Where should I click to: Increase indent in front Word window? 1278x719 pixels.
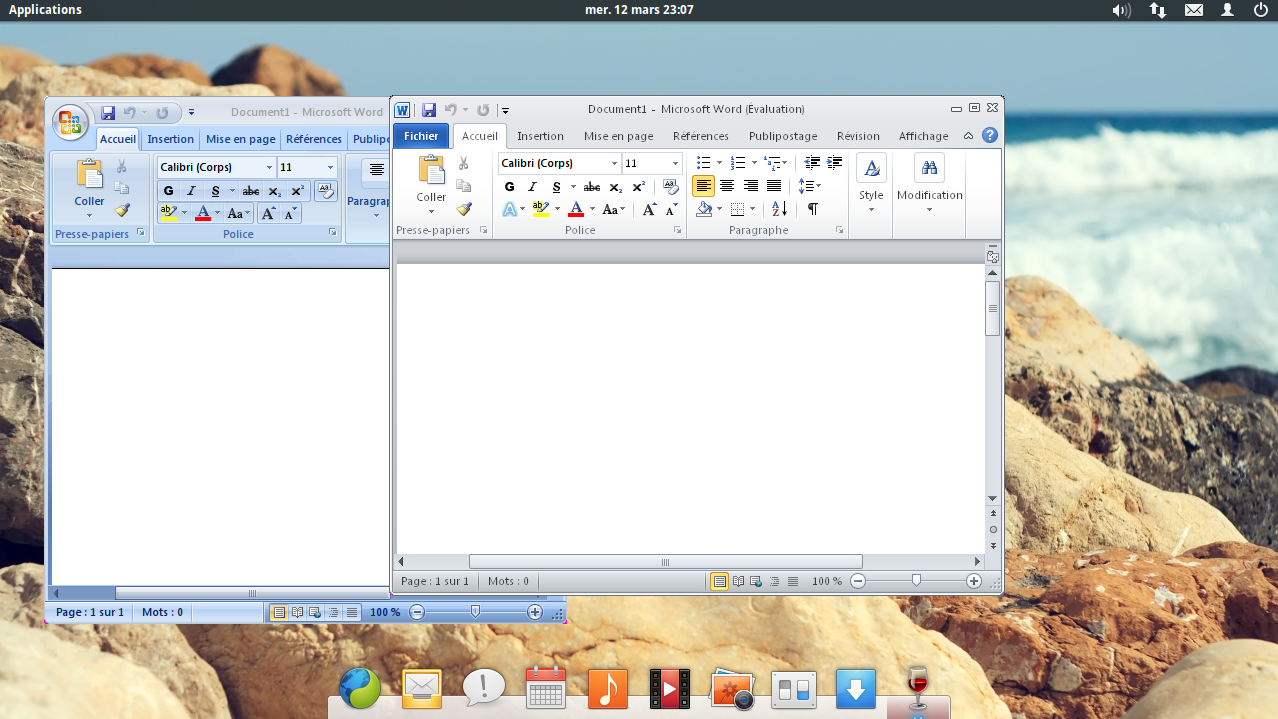[835, 163]
